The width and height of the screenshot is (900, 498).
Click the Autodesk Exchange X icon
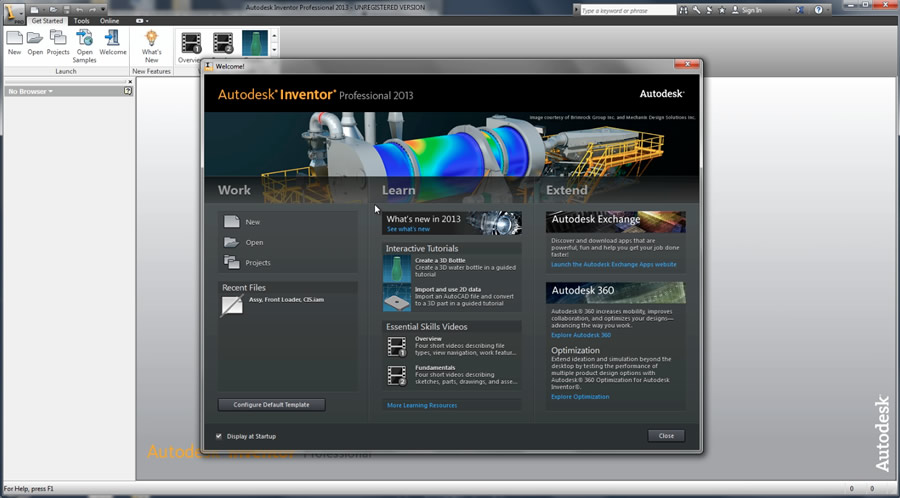[800, 10]
